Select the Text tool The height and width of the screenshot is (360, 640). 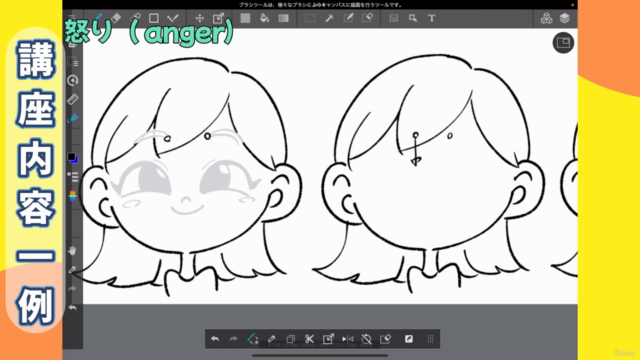[431, 18]
